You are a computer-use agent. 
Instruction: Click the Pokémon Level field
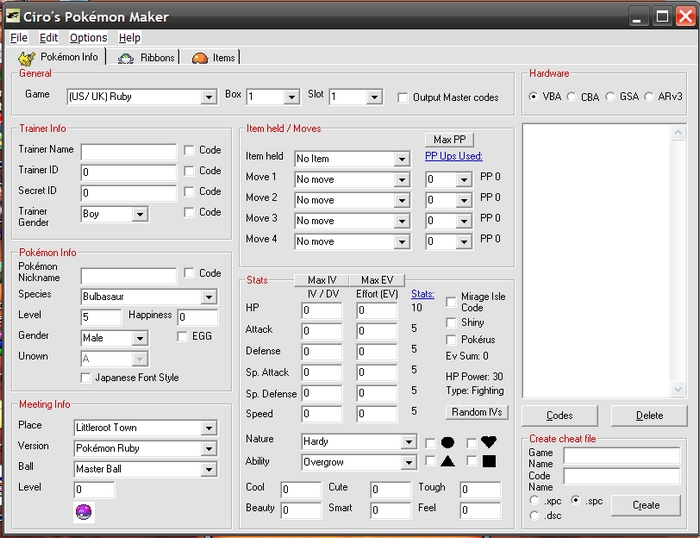[x=101, y=317]
